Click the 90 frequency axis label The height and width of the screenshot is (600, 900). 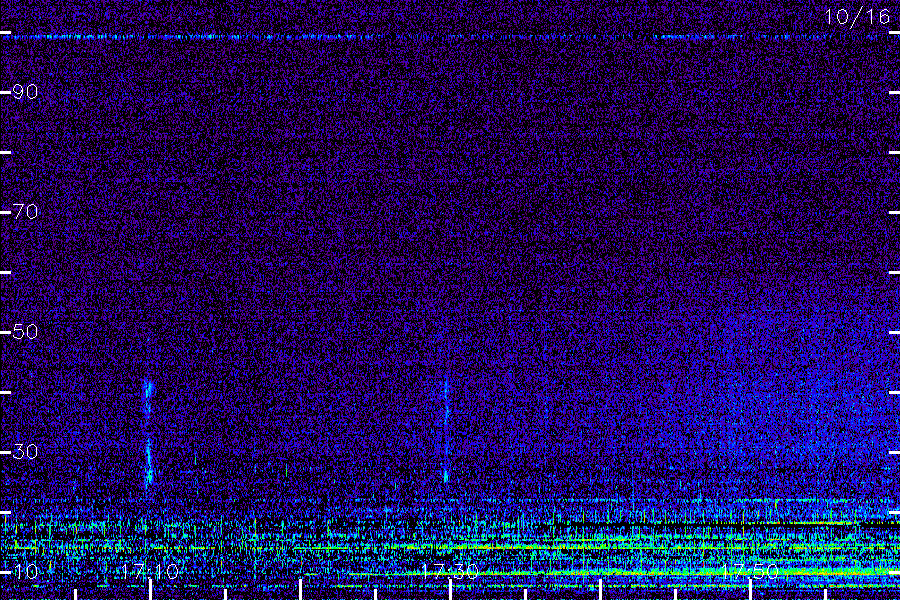(25, 92)
